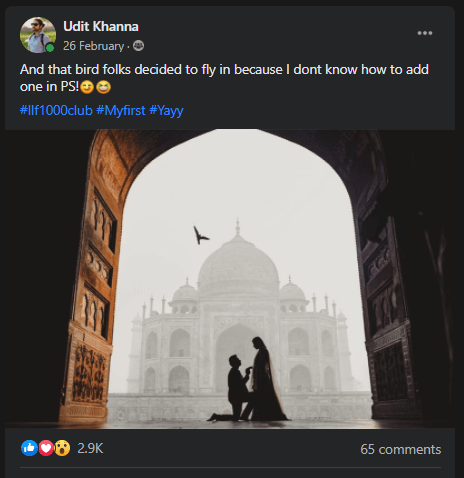Open the three-dot post options menu
The image size is (464, 478).
point(425,33)
